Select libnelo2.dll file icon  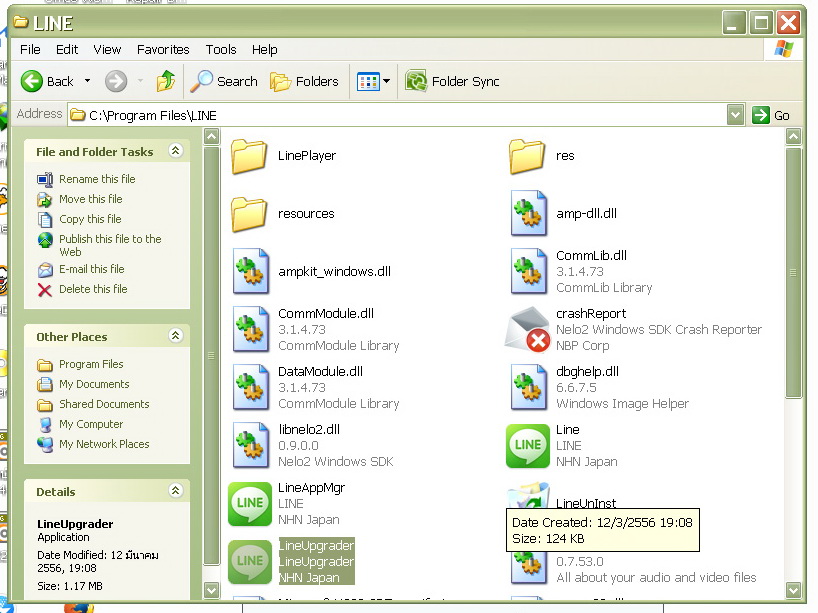click(251, 445)
